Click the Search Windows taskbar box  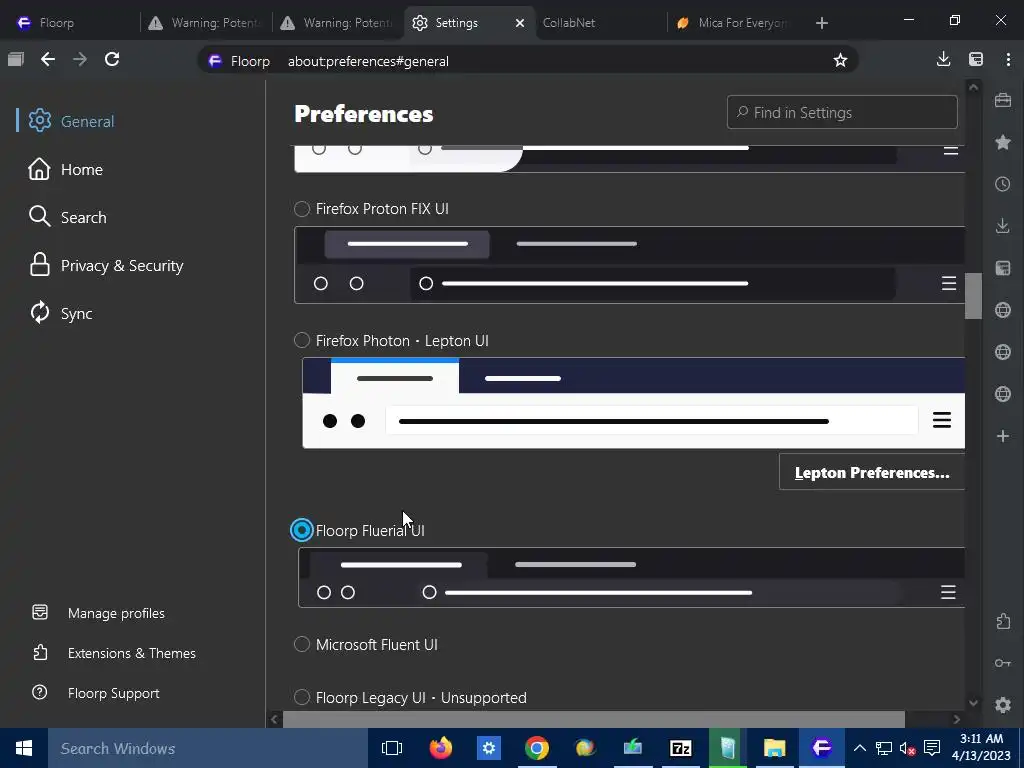pos(208,748)
